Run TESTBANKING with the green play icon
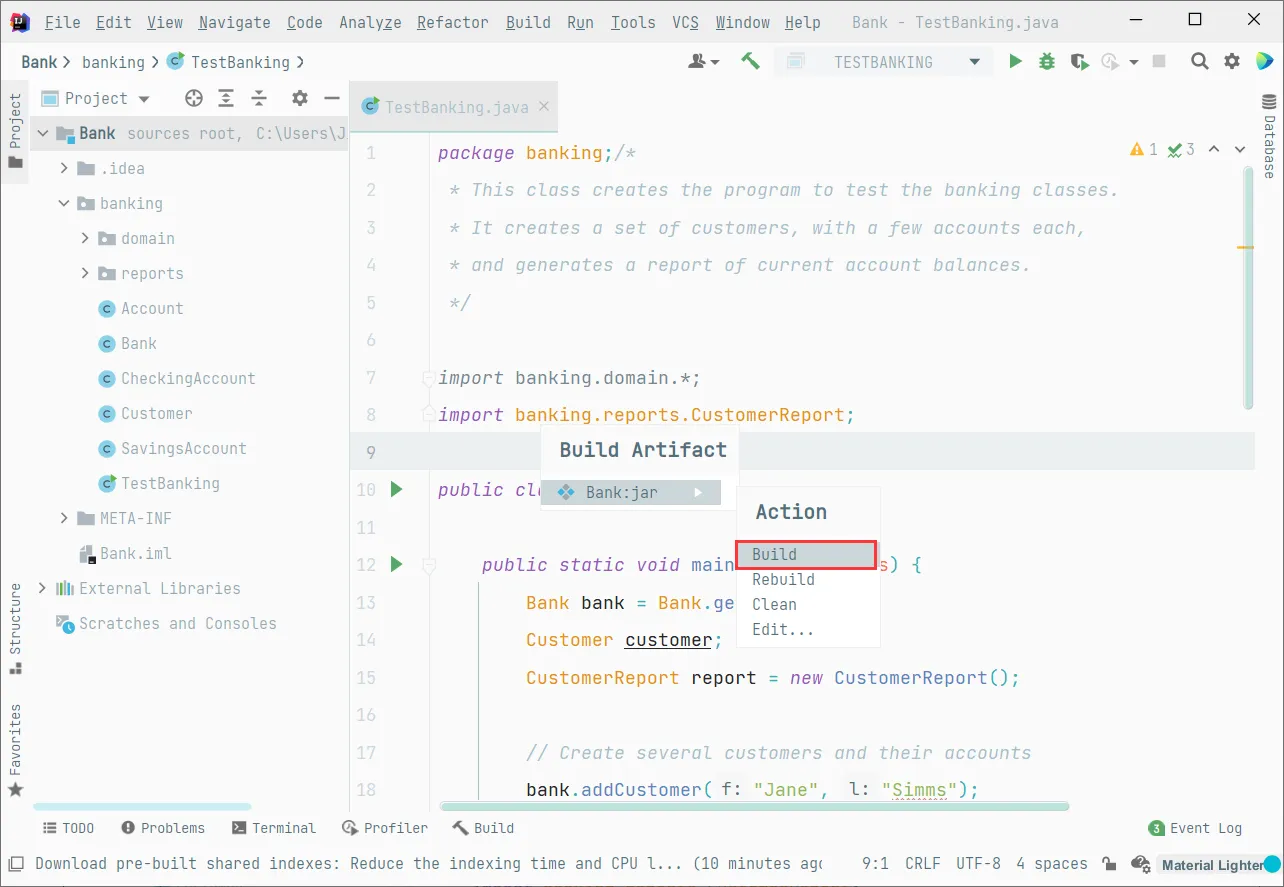The width and height of the screenshot is (1284, 887). 1015,61
